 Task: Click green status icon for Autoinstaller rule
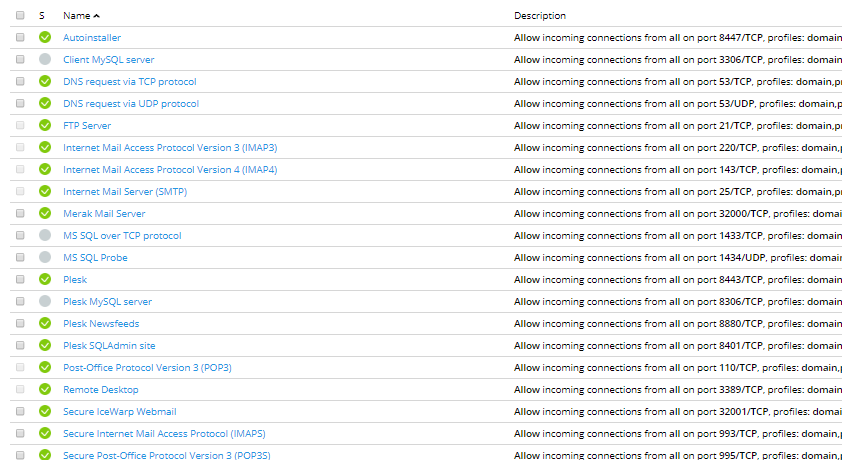(44, 38)
